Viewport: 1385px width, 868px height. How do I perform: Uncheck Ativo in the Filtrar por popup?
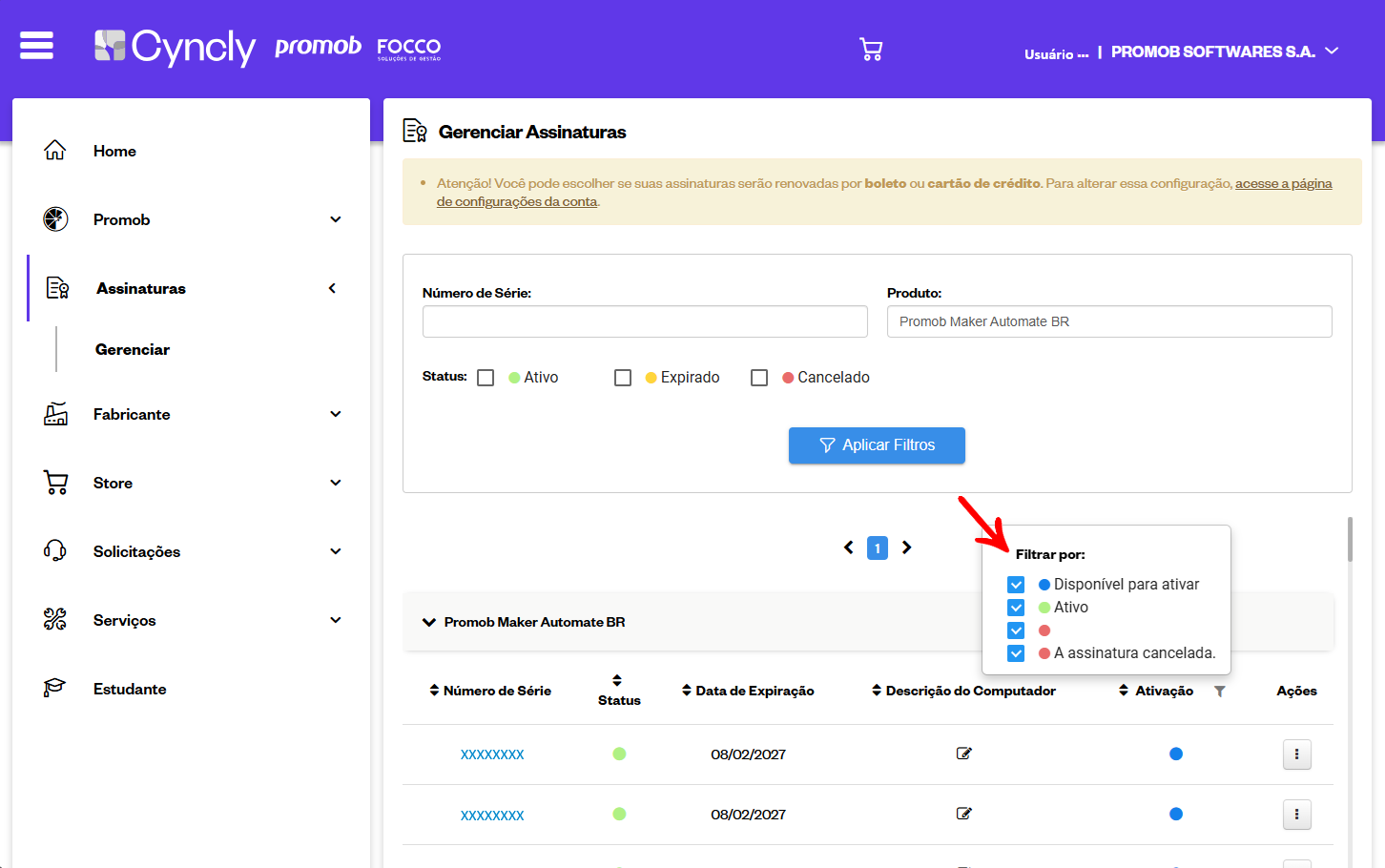click(1016, 608)
